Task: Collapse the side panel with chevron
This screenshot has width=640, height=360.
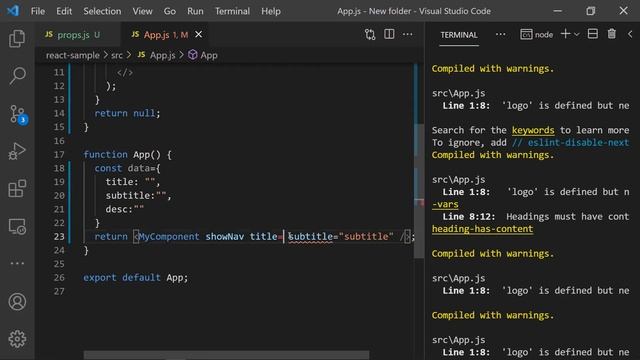Action: 630,34
